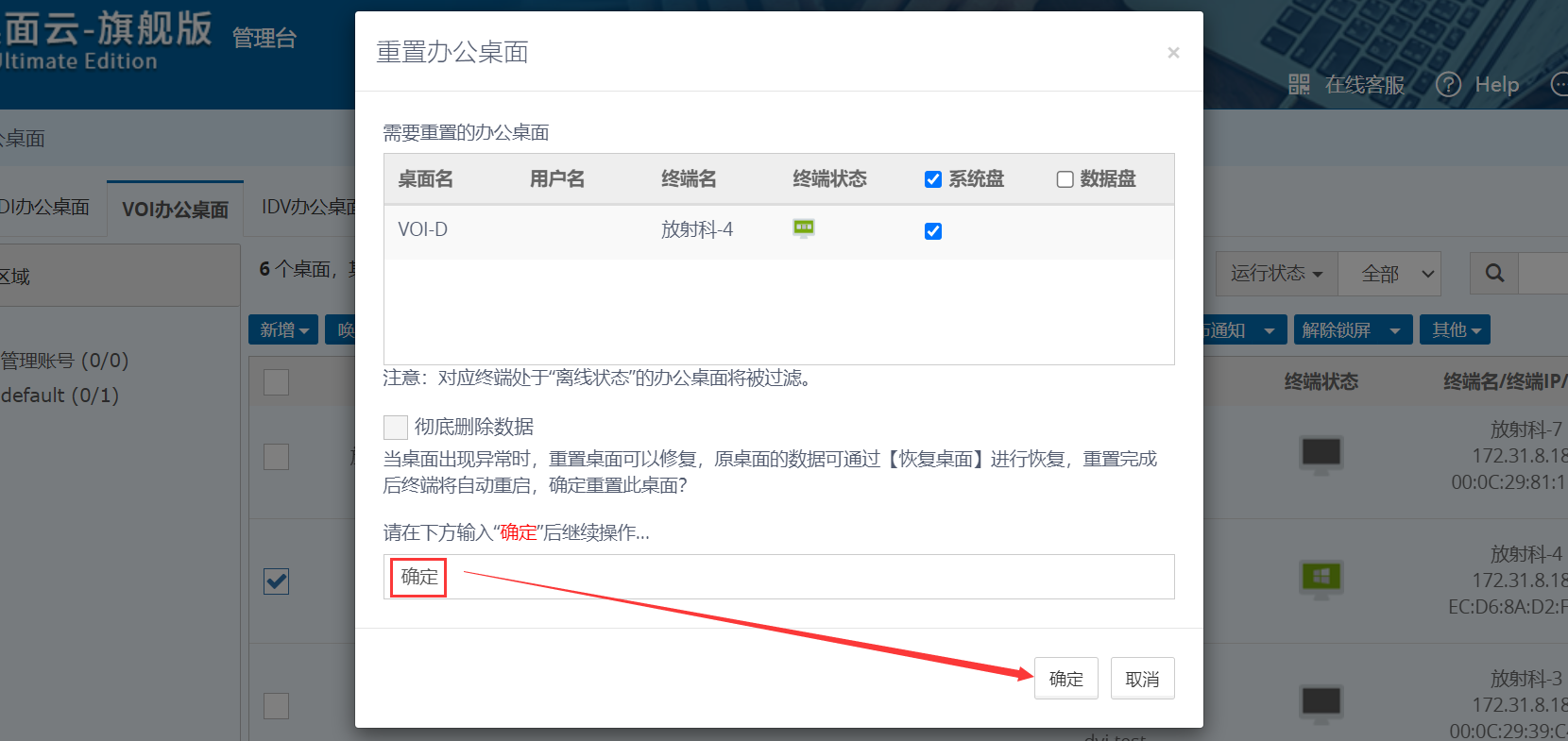Screen dimensions: 1568x741
Task: Expand the 其他 dropdown menu
Action: pyautogui.click(x=1455, y=330)
